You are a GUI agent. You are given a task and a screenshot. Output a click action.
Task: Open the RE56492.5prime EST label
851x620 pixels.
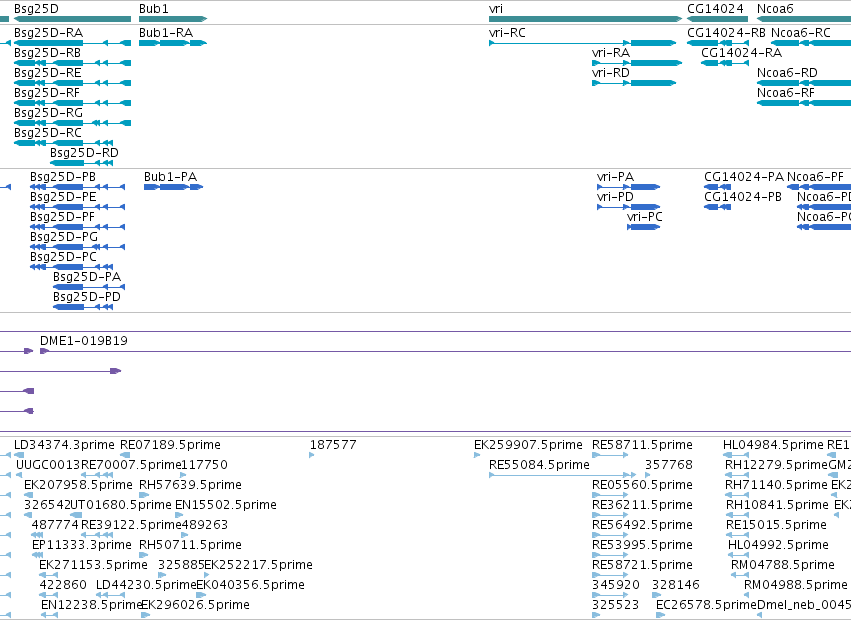coord(643,525)
